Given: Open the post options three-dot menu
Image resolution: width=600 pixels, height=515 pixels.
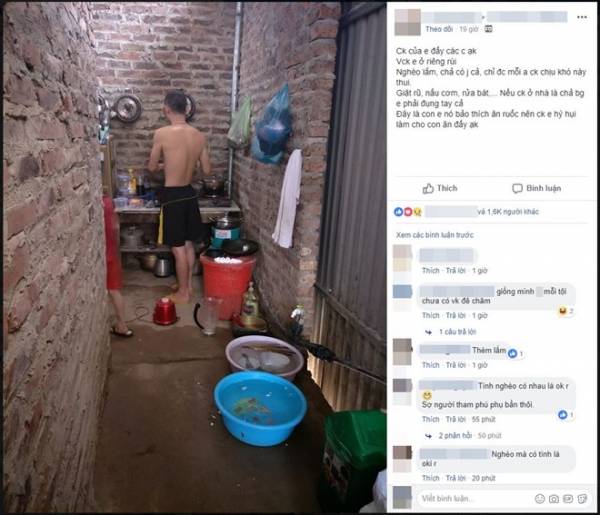Looking at the screenshot, I should [x=582, y=17].
